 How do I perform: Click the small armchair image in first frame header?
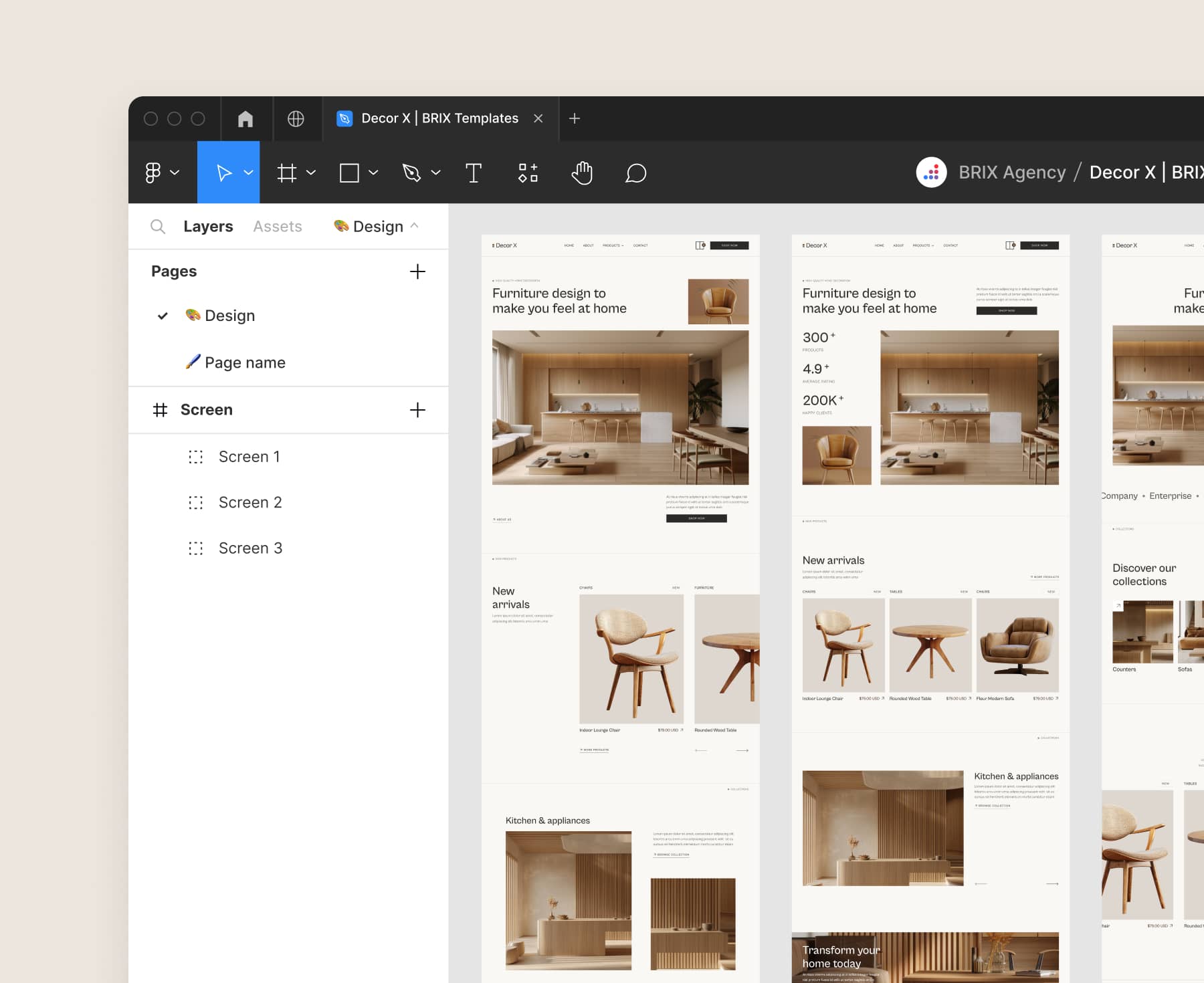click(718, 302)
